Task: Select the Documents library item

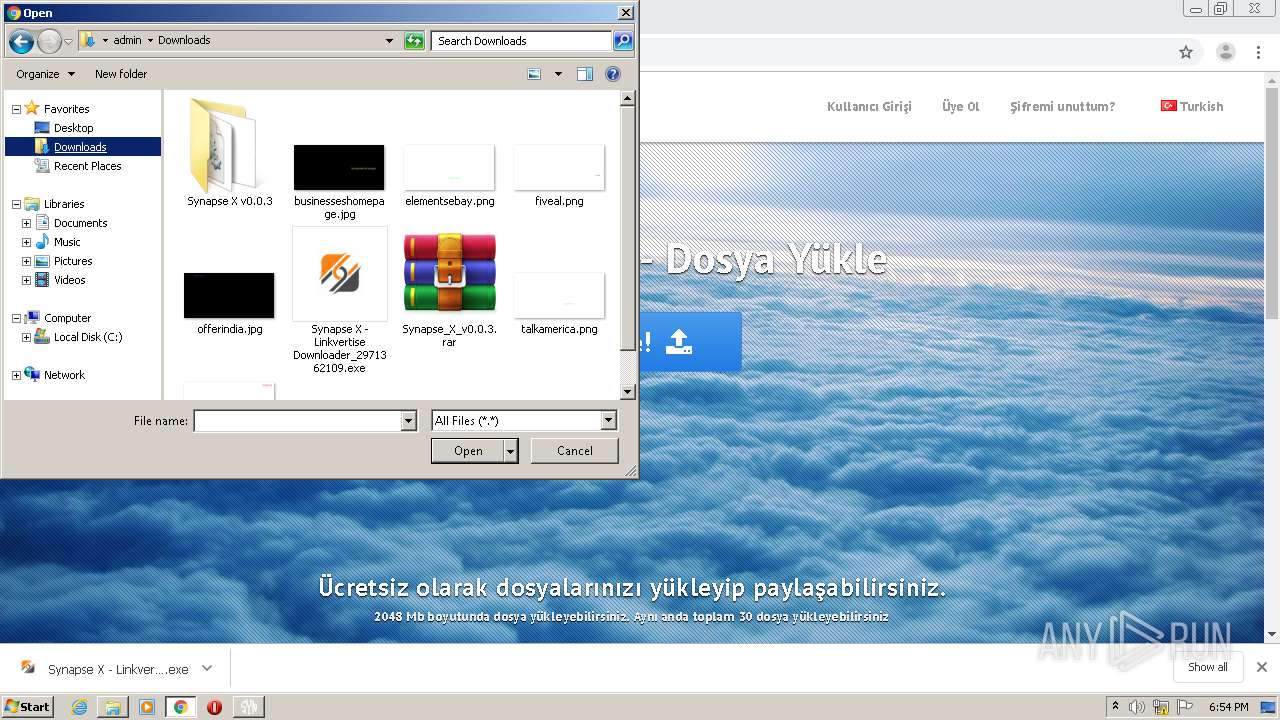Action: (x=80, y=223)
